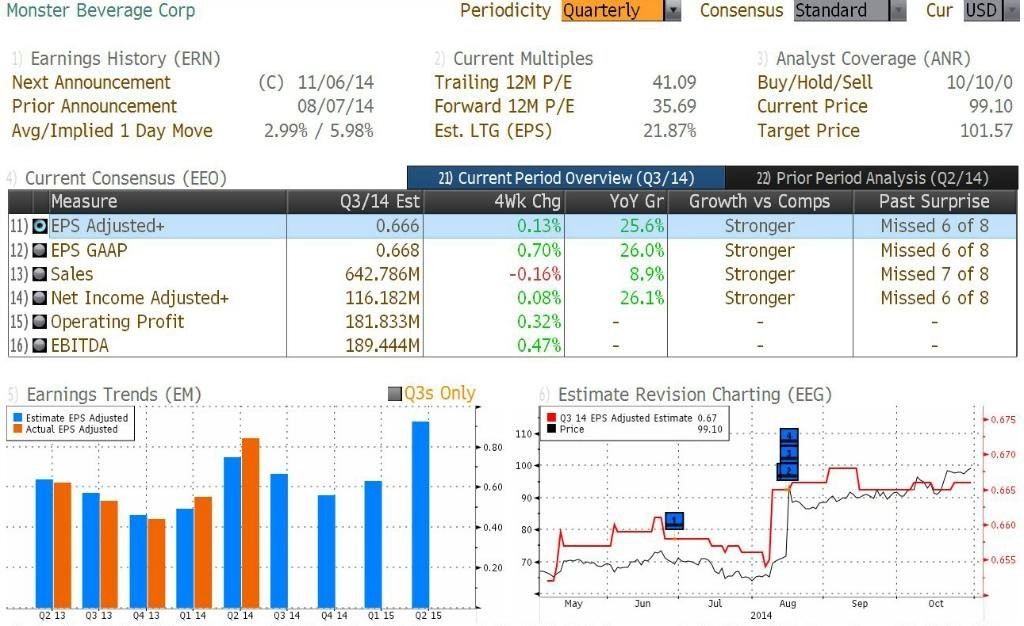Click Prior Announcement date 08/07/14

point(336,106)
